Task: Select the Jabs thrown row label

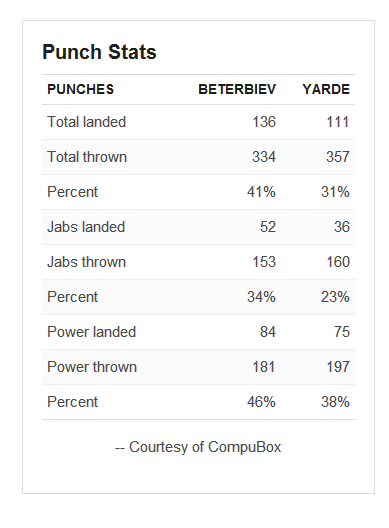Action: [x=87, y=262]
